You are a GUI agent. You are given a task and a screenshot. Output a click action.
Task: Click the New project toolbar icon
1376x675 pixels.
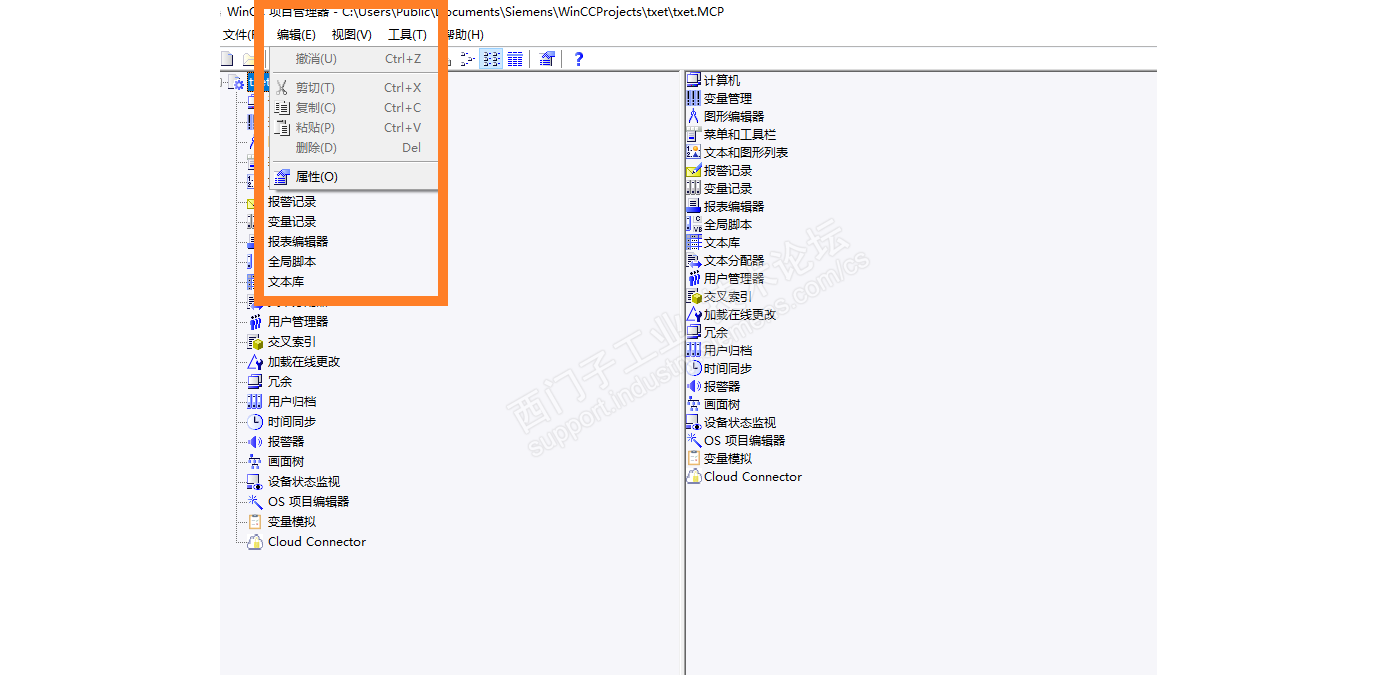tap(227, 59)
